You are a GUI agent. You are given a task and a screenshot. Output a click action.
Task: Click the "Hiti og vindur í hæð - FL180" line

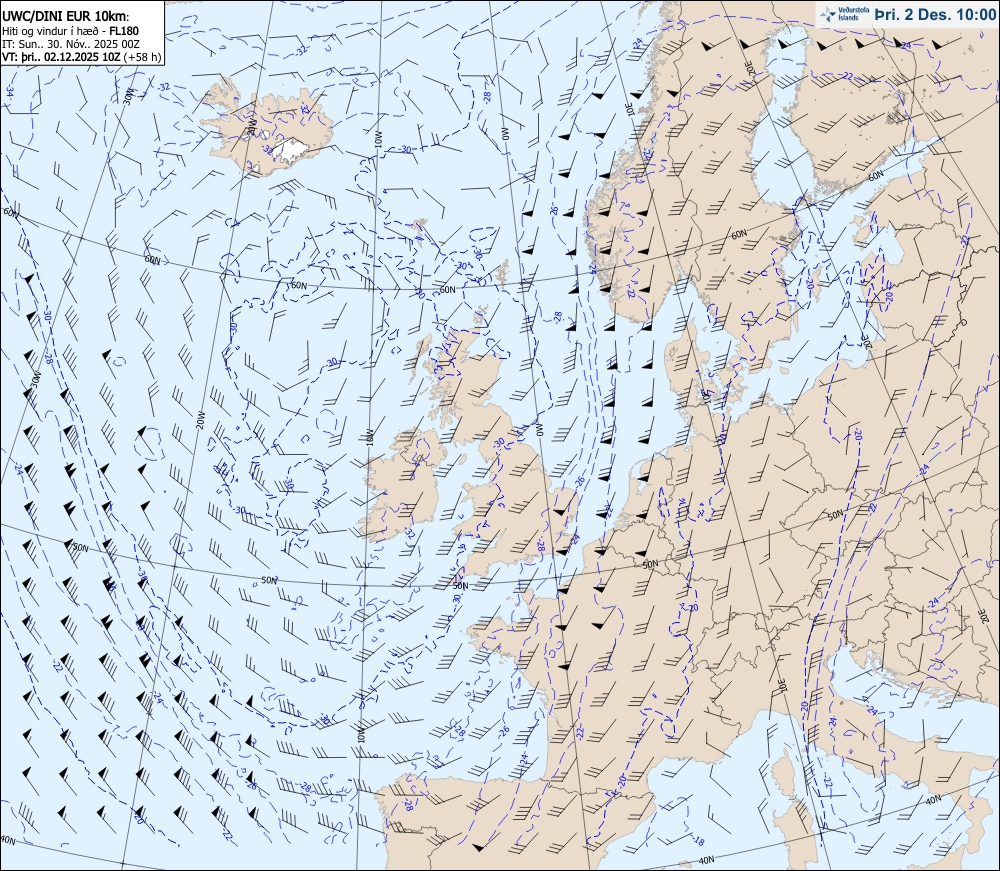pos(70,31)
